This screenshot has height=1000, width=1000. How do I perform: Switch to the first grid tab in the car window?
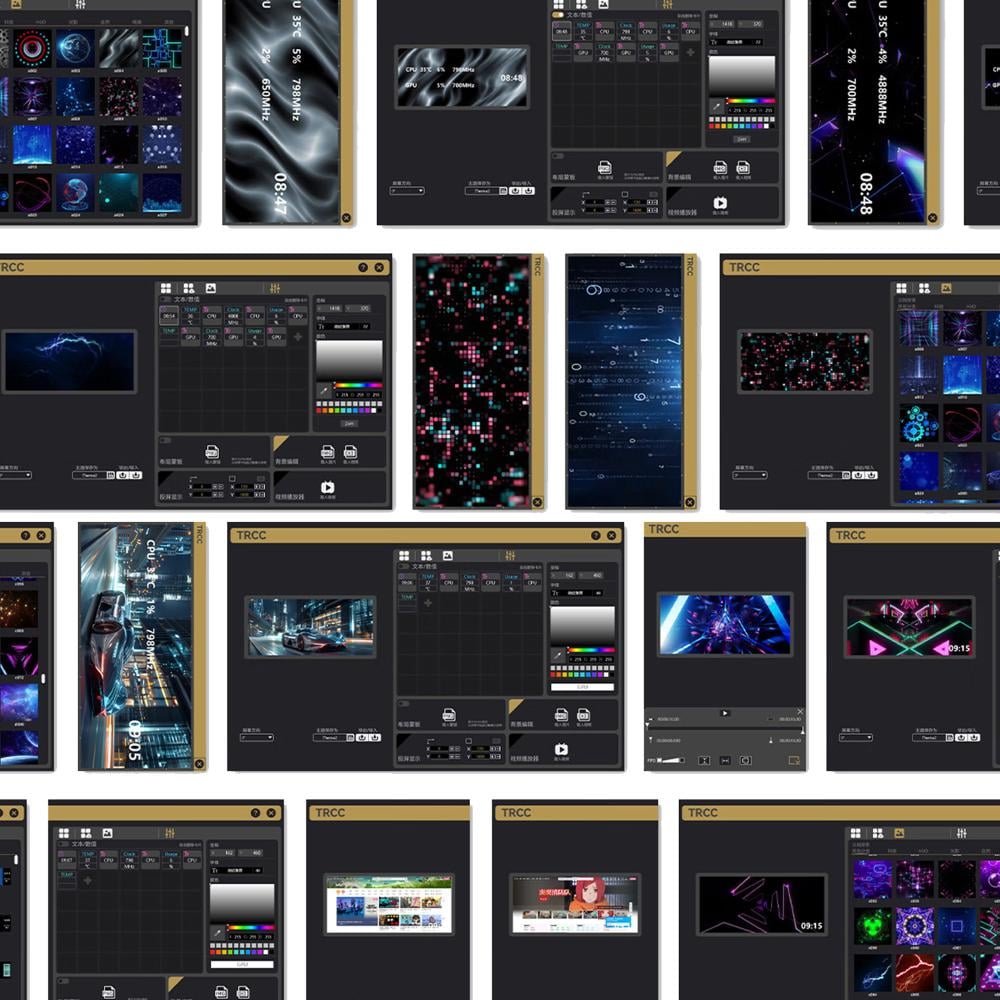tap(404, 555)
